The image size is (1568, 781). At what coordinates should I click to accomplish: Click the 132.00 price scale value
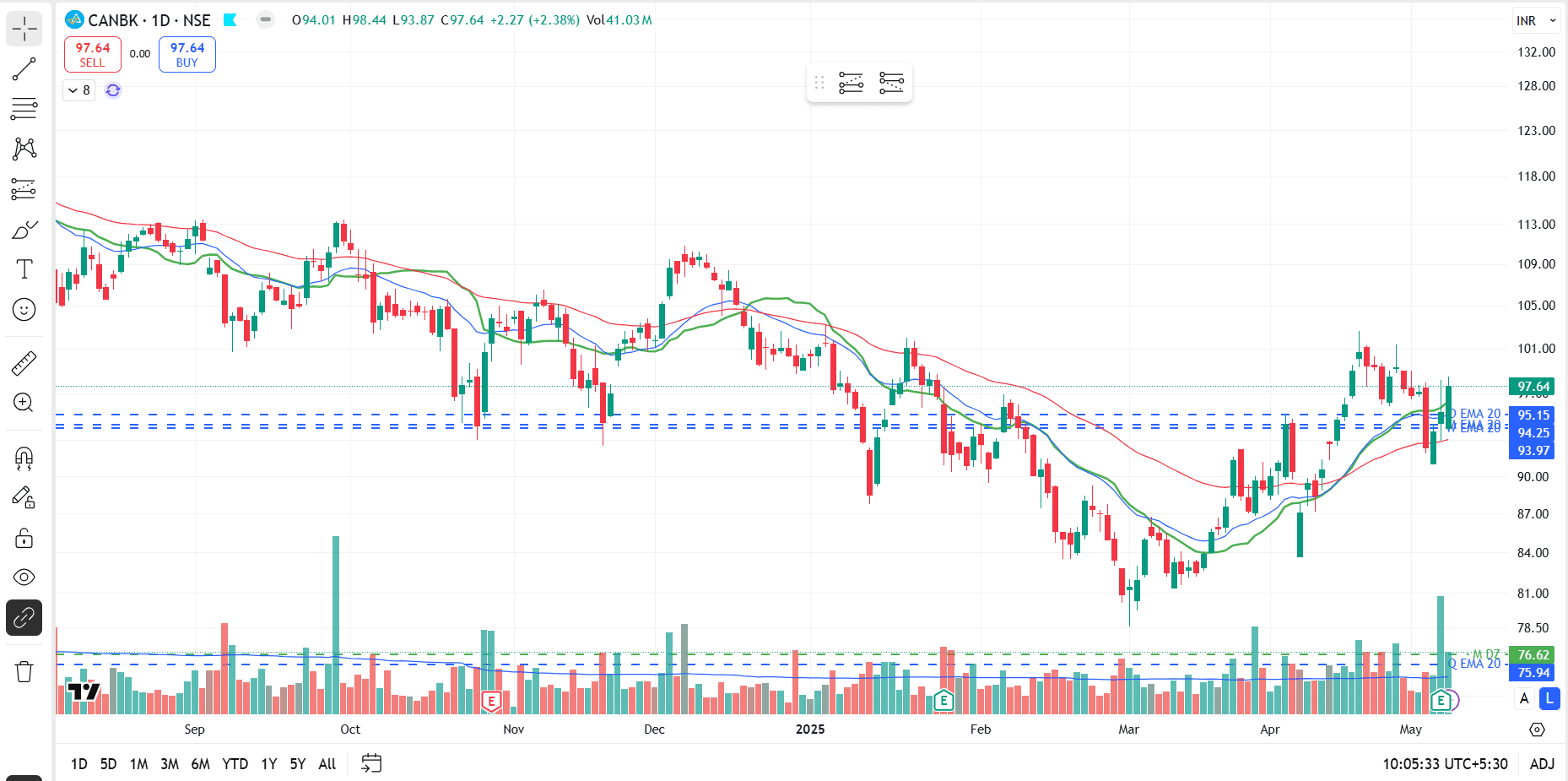point(1536,52)
